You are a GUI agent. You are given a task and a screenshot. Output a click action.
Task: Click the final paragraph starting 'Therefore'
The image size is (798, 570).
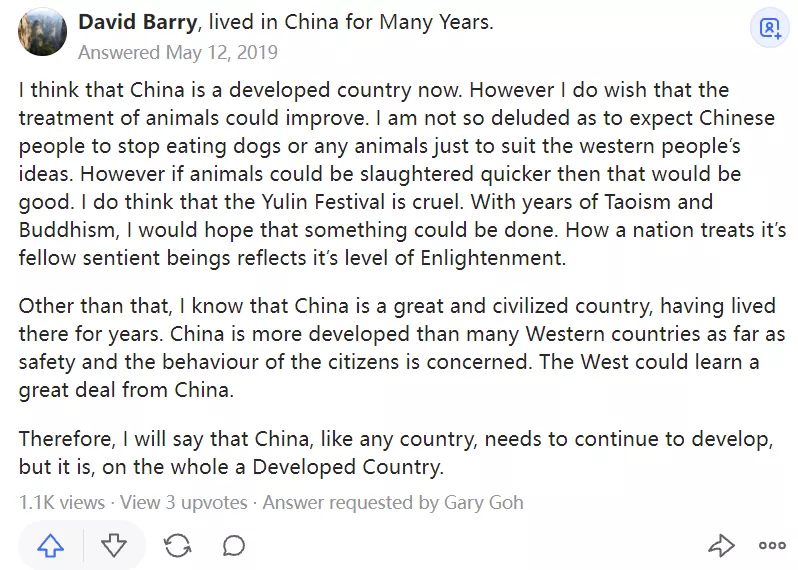pos(400,453)
